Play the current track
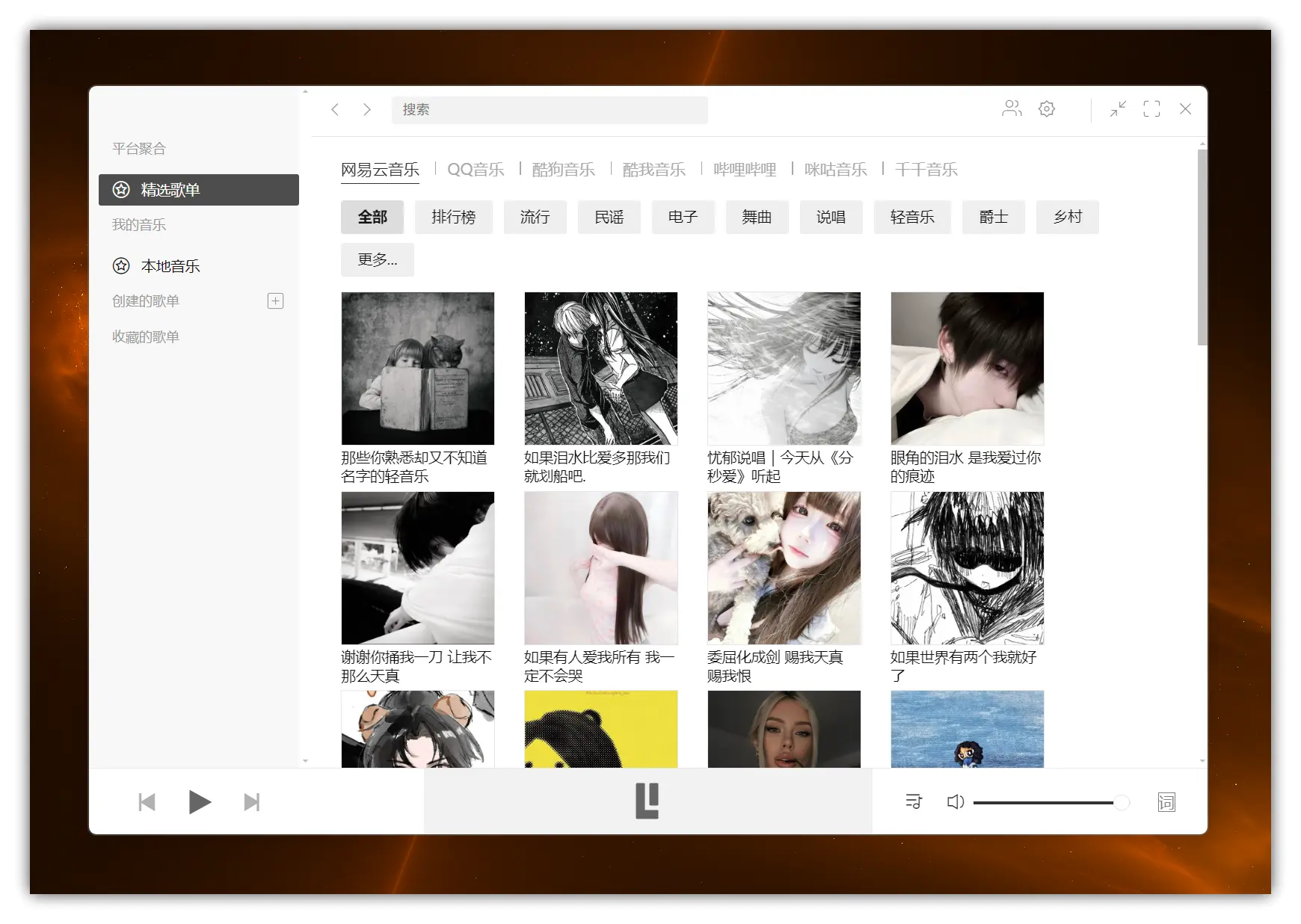 pos(199,802)
